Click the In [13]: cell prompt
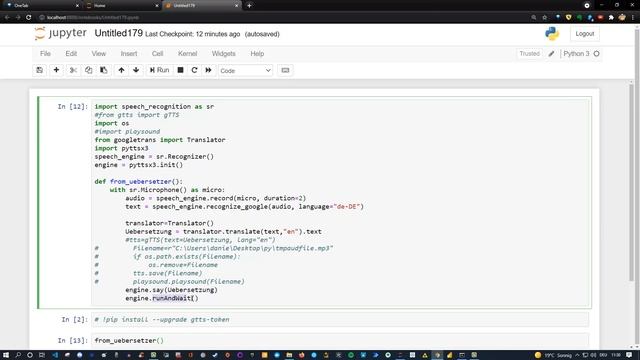640x360 pixels. point(73,340)
